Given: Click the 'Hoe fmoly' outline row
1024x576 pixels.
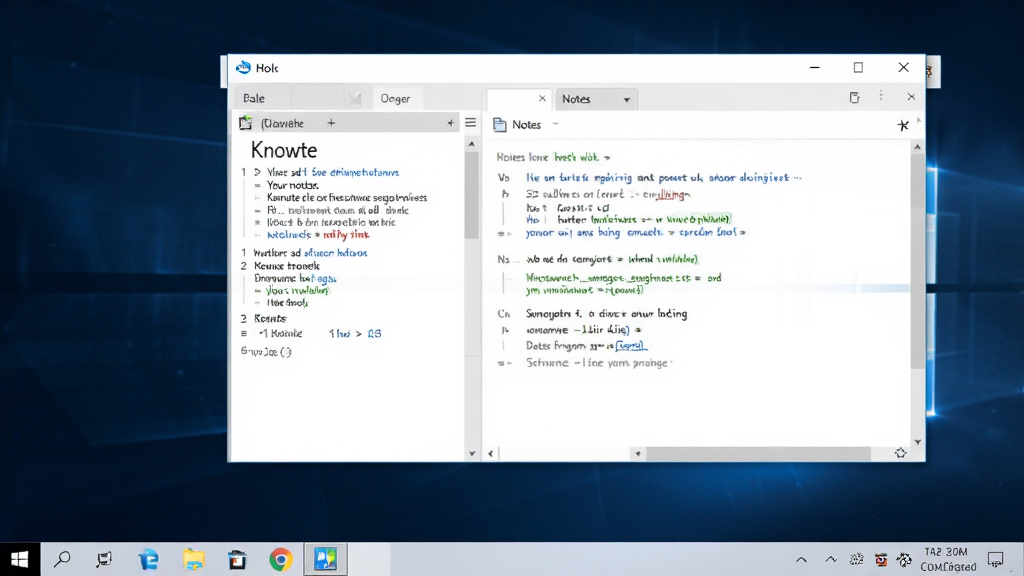Looking at the screenshot, I should pyautogui.click(x=287, y=303).
